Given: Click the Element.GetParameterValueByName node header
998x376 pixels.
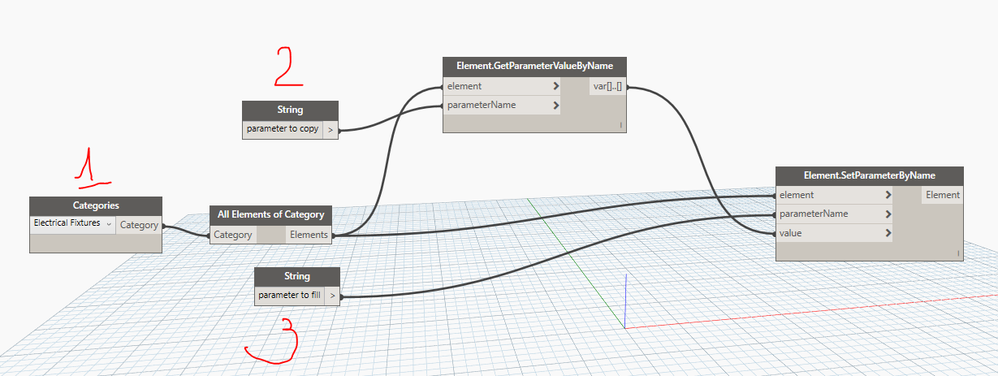Looking at the screenshot, I should tap(535, 66).
